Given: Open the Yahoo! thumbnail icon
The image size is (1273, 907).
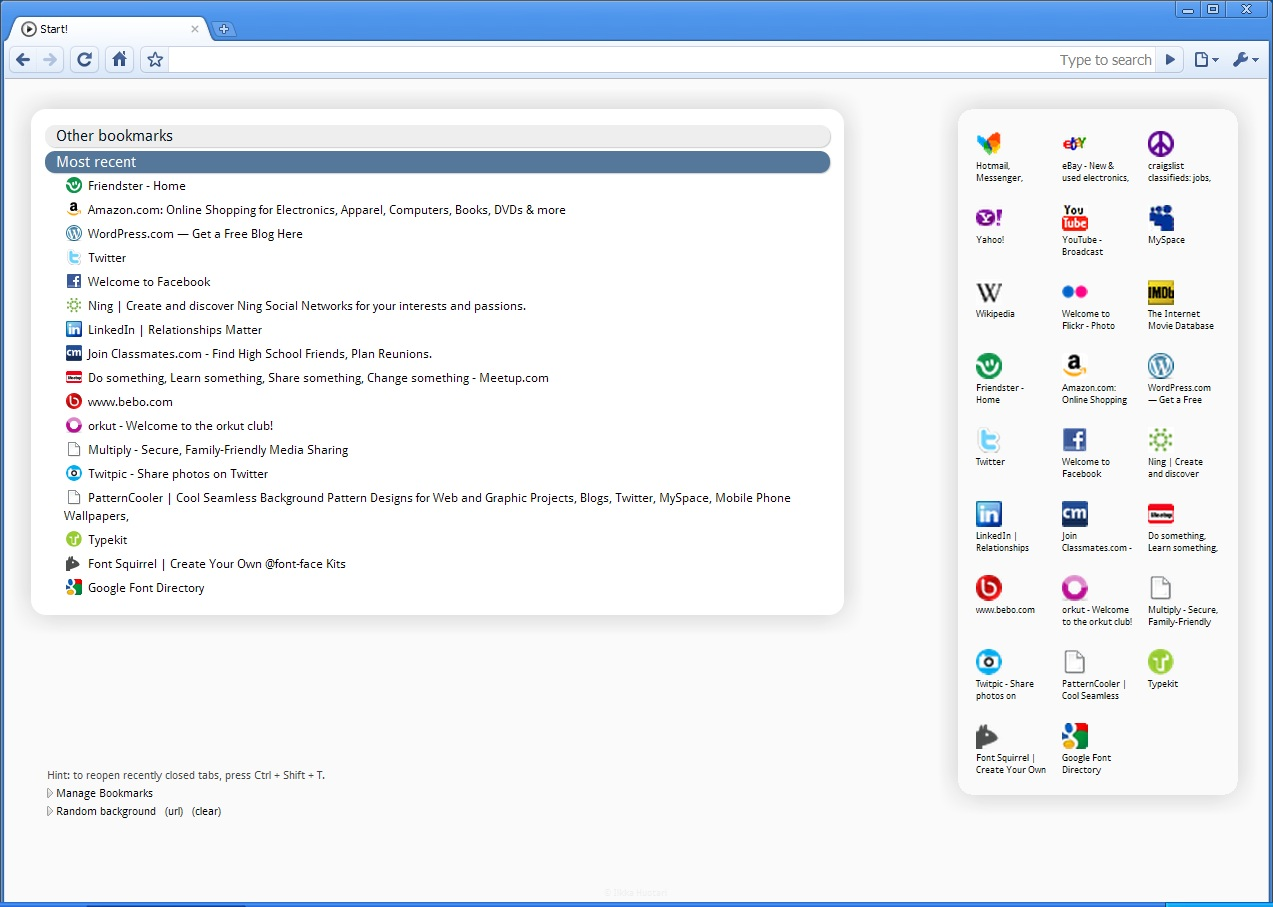Looking at the screenshot, I should pos(989,217).
